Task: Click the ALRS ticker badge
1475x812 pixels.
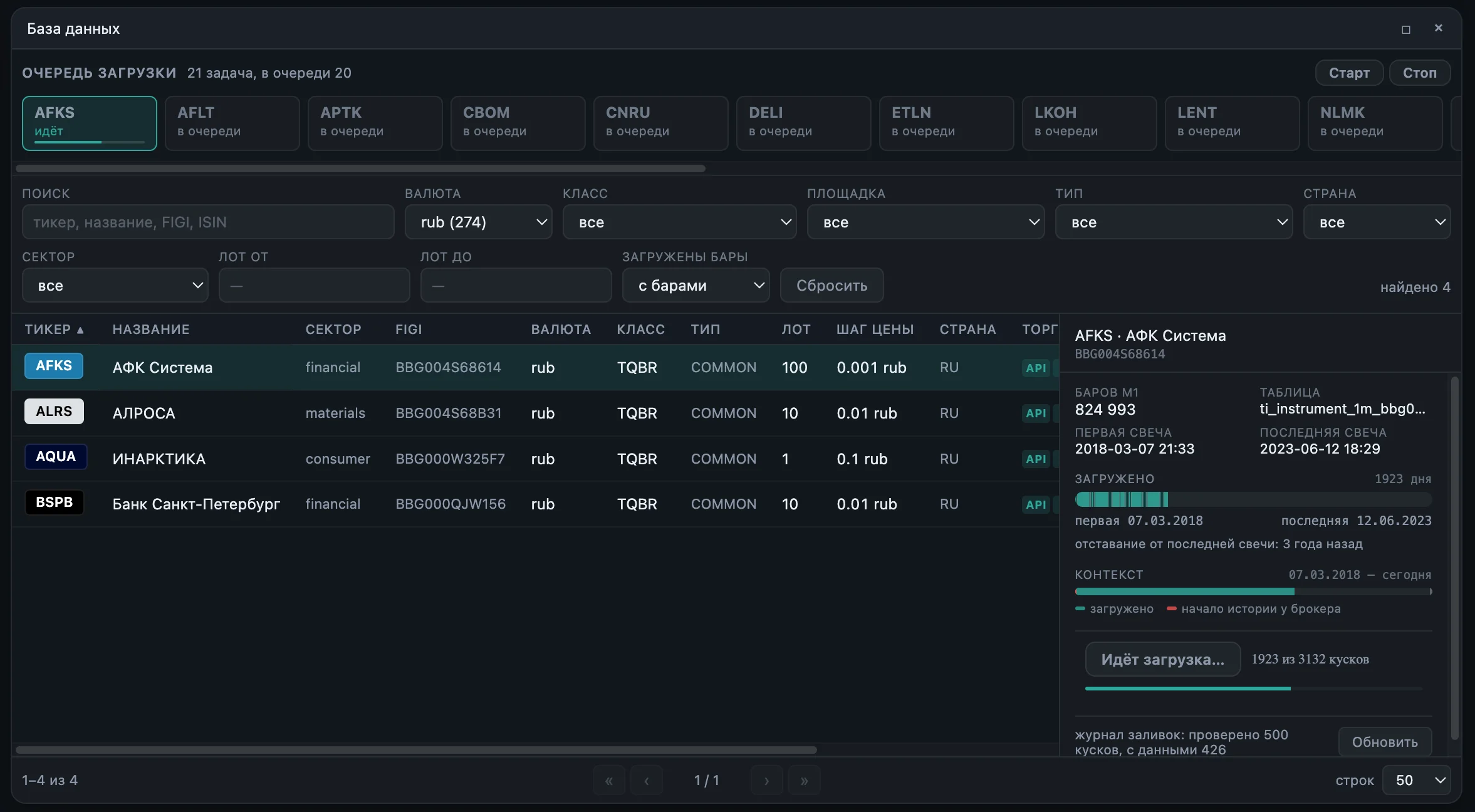Action: [x=54, y=412]
